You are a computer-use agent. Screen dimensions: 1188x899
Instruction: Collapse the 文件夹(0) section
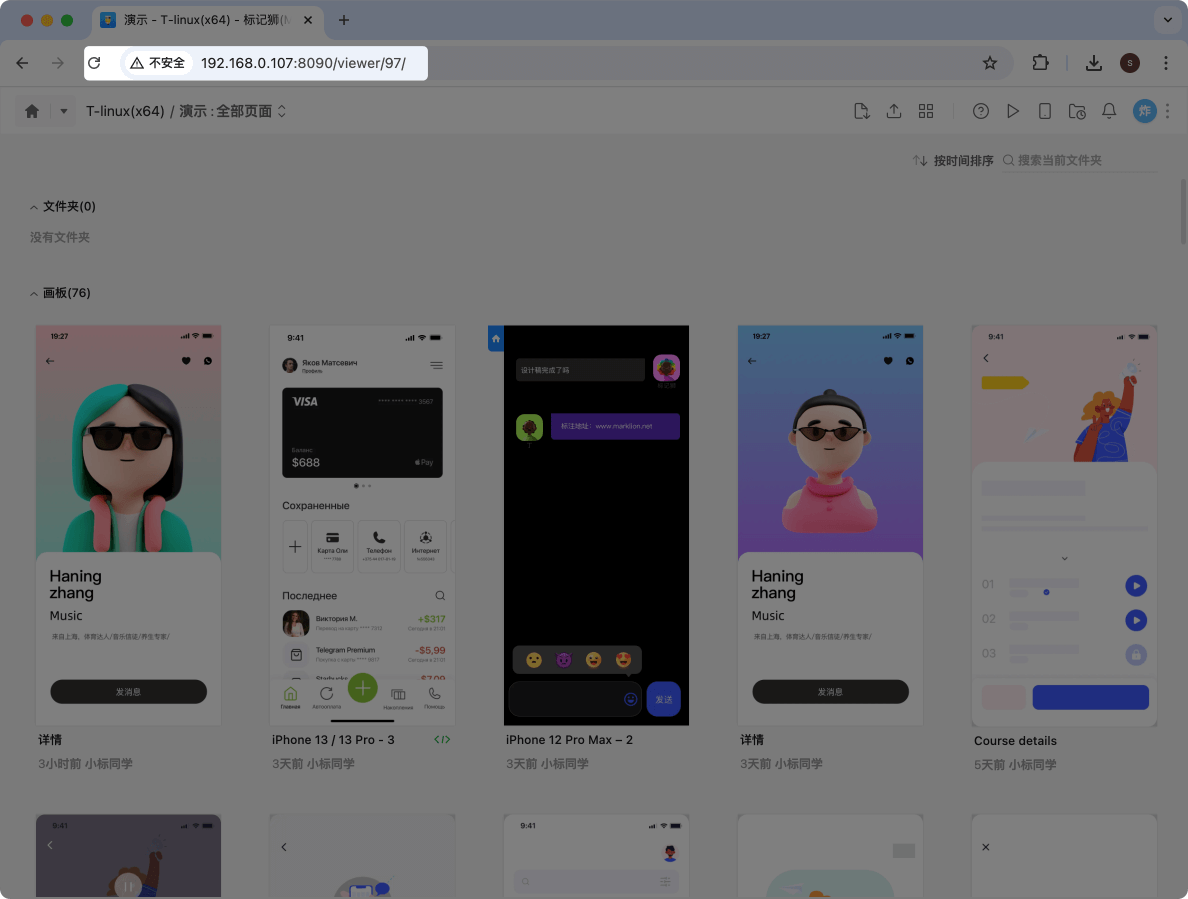click(x=34, y=206)
